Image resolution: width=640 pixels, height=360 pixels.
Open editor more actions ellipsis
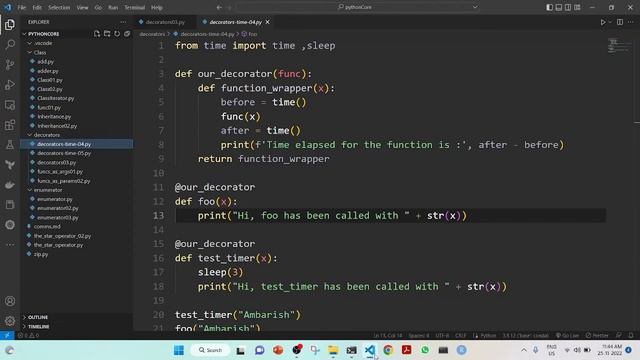coord(631,22)
